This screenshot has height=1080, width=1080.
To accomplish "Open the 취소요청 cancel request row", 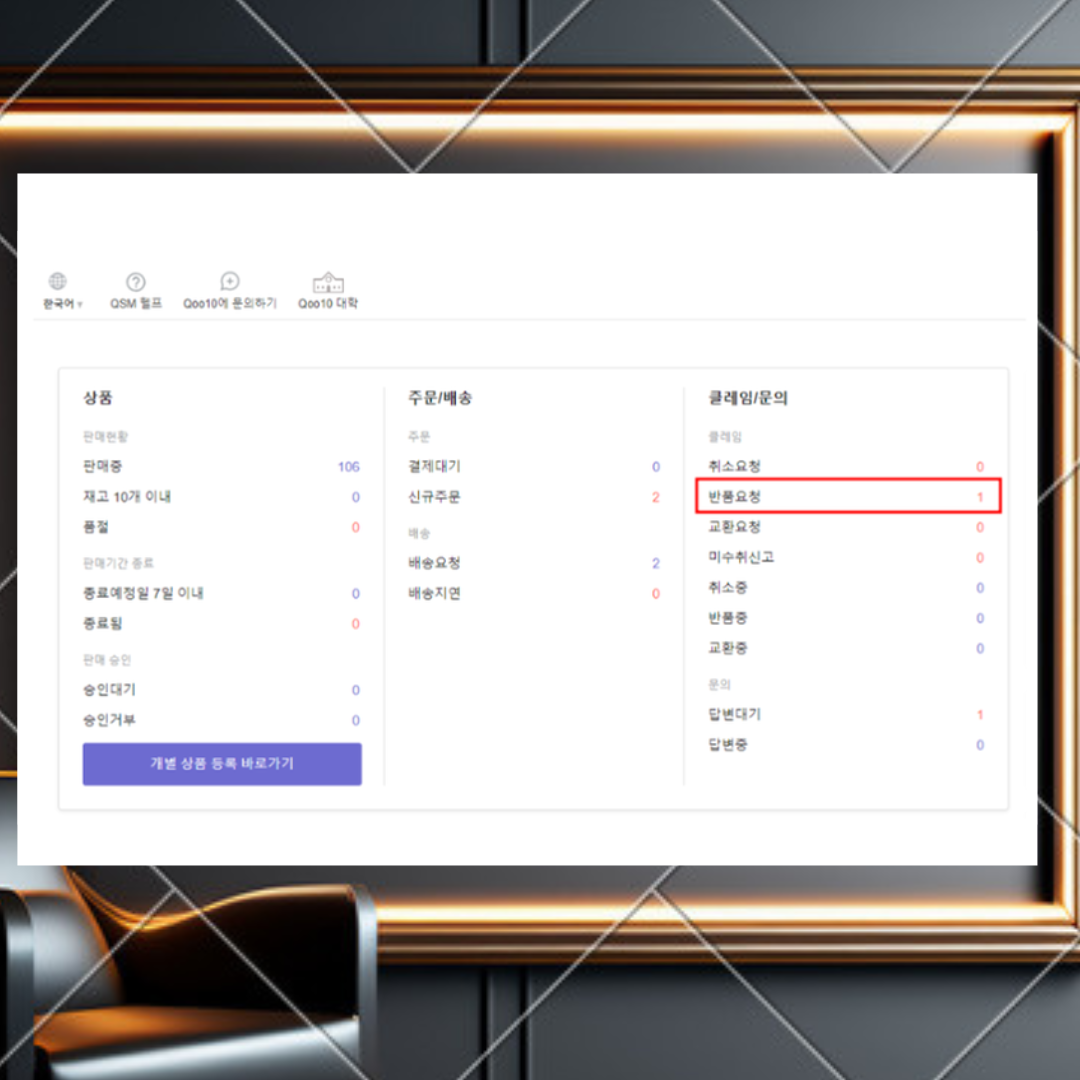I will [847, 466].
